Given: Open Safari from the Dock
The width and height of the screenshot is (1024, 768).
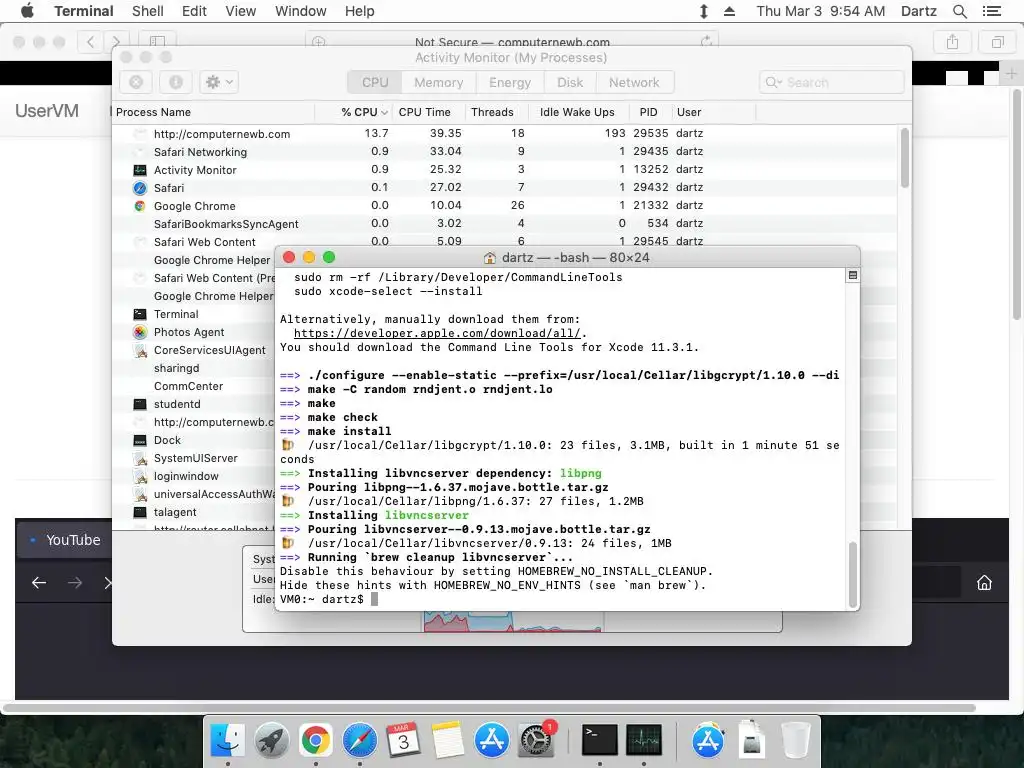Looking at the screenshot, I should (359, 740).
